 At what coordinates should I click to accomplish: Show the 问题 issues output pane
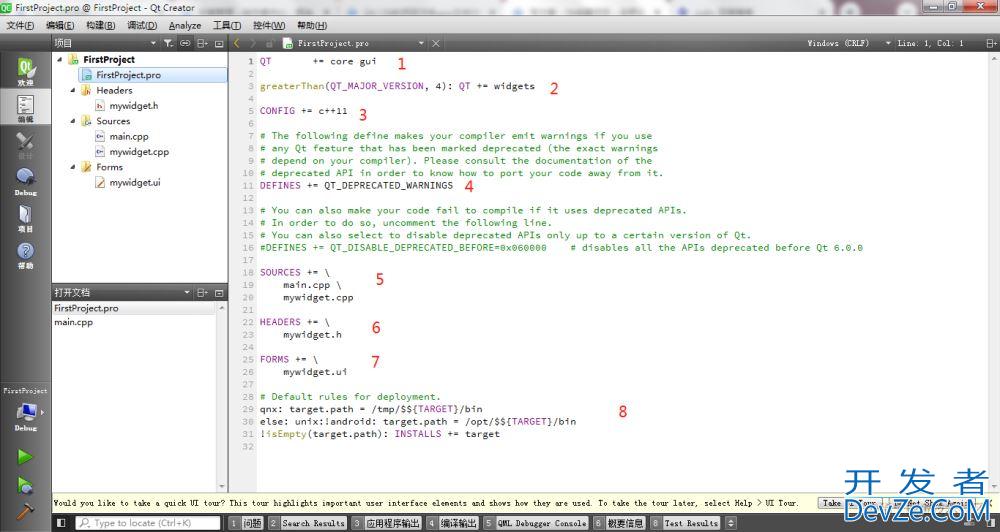[x=246, y=523]
